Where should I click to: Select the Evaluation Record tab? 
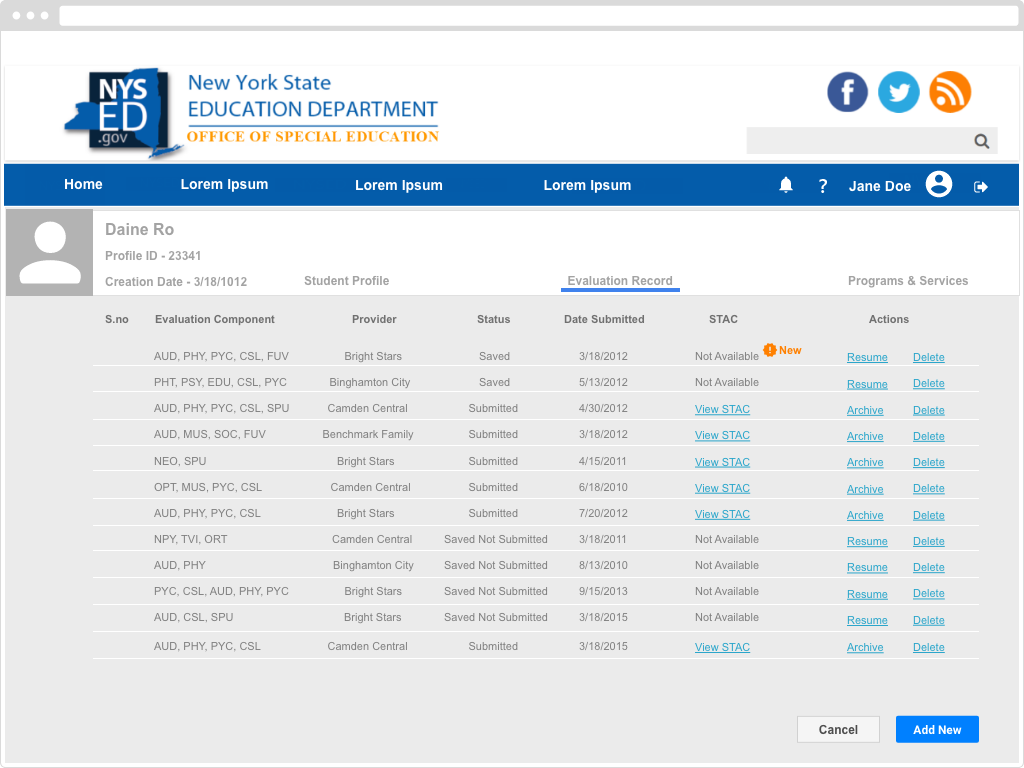tap(620, 281)
